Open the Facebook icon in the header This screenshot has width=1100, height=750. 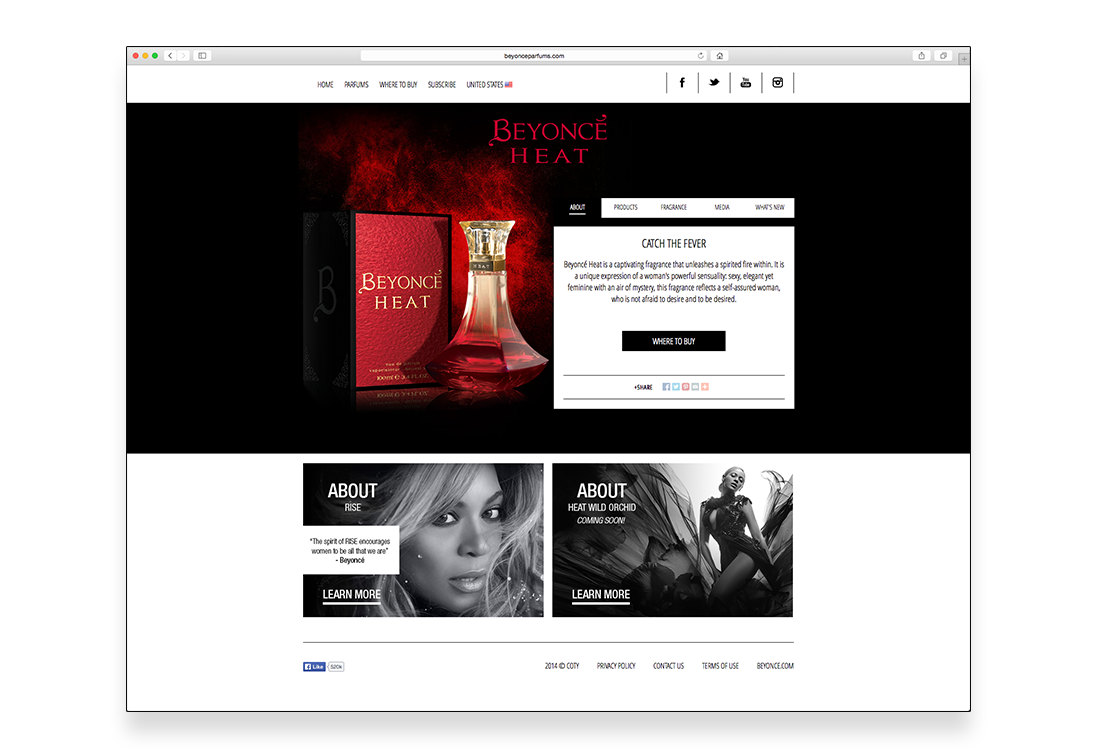pyautogui.click(x=682, y=83)
